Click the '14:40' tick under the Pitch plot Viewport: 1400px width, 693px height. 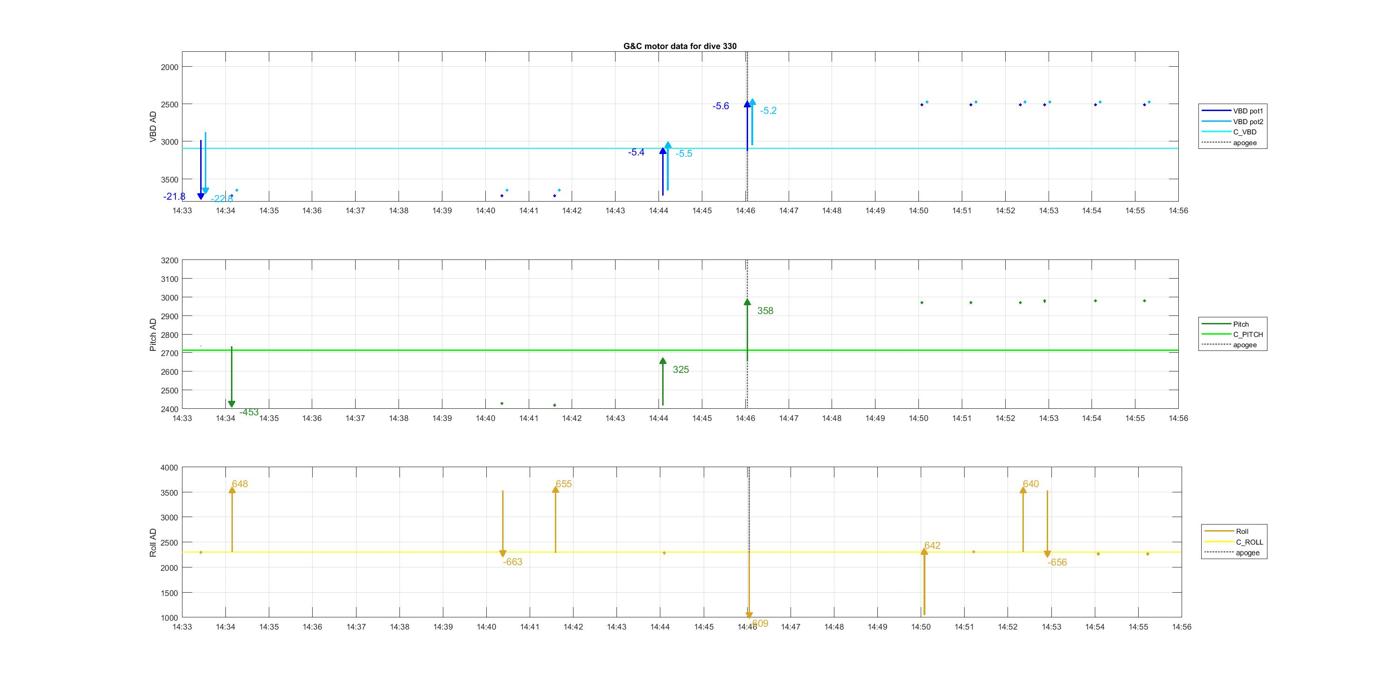(x=485, y=419)
